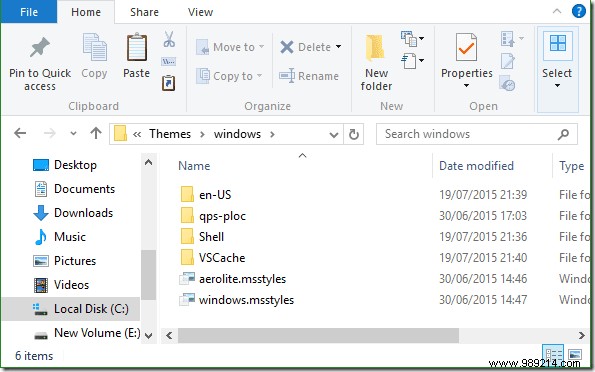Viewport: 595px width, 372px height.
Task: Go forward with the right arrow
Action: pos(49,133)
